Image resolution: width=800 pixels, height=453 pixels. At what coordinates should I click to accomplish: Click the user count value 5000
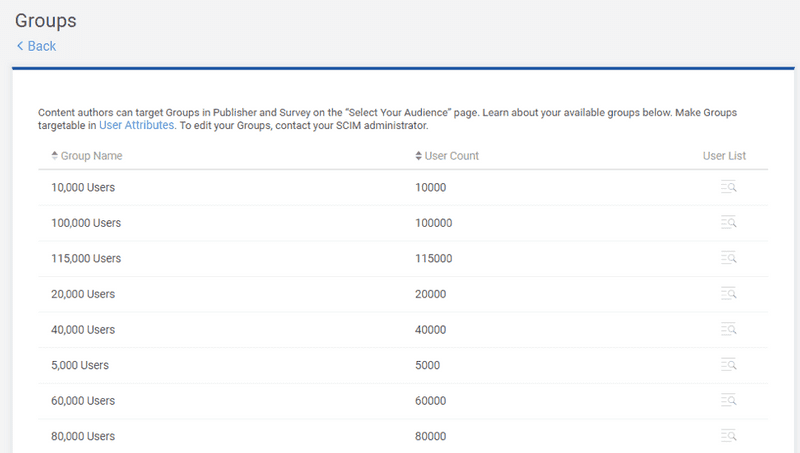(428, 365)
